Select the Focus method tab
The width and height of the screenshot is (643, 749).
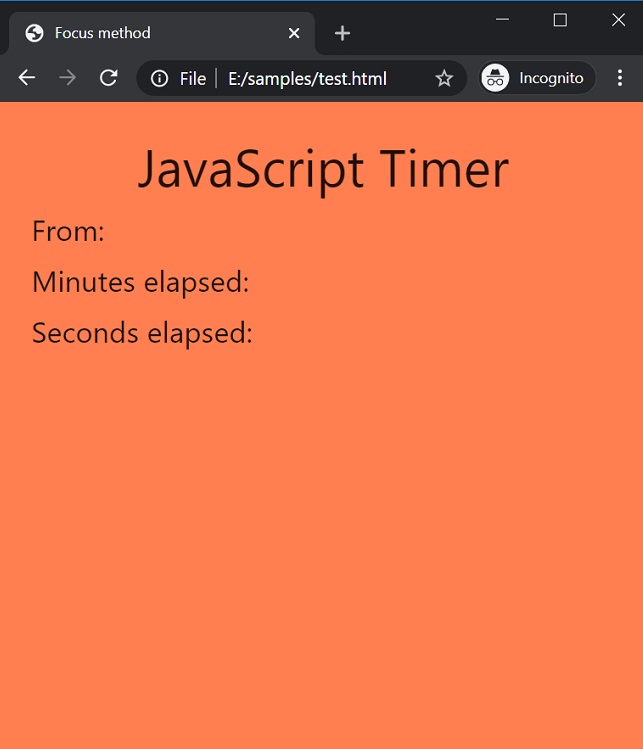[x=162, y=33]
